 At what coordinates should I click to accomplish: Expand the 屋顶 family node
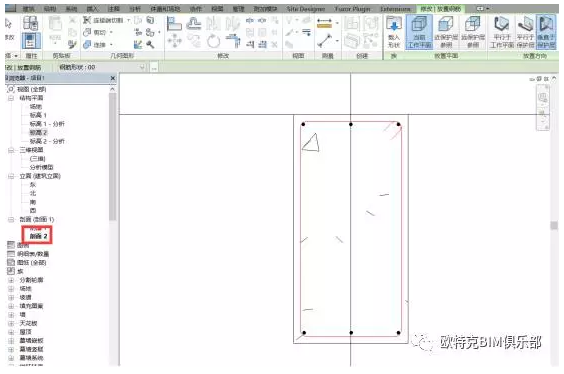[11, 332]
